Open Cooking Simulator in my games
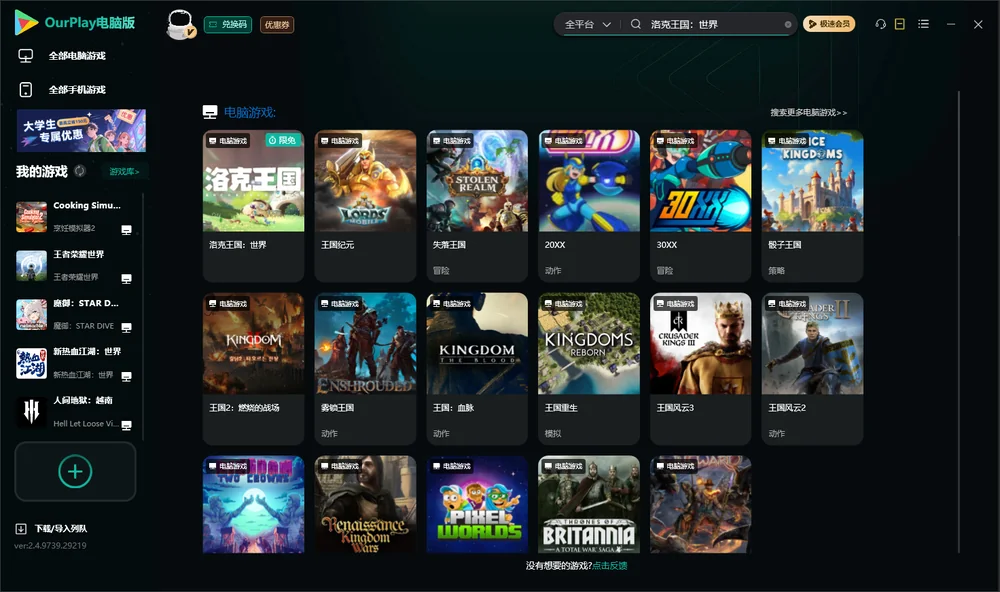1000x592 pixels. click(x=75, y=217)
